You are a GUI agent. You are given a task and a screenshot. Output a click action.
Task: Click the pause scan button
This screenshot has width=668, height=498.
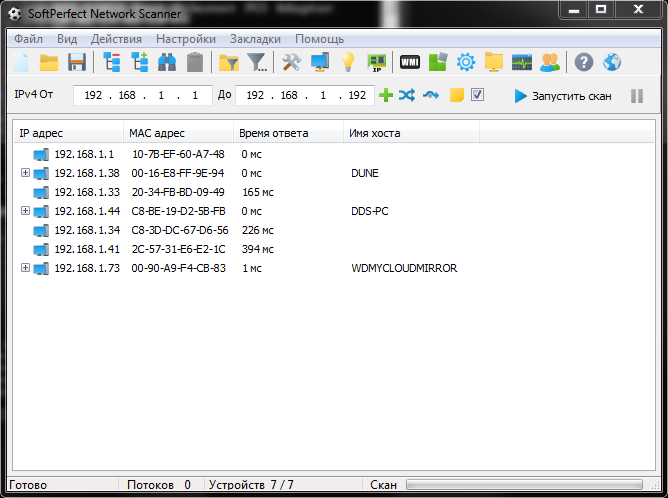coord(636,96)
